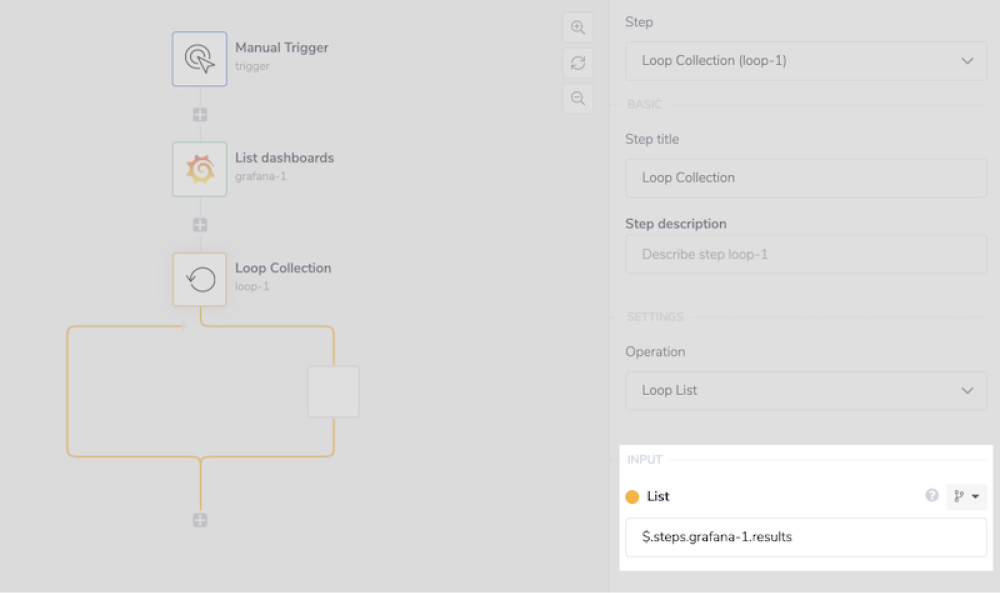Screen dimensions: 1000x593
Task: Click the Manual Trigger node icon
Action: click(x=199, y=58)
